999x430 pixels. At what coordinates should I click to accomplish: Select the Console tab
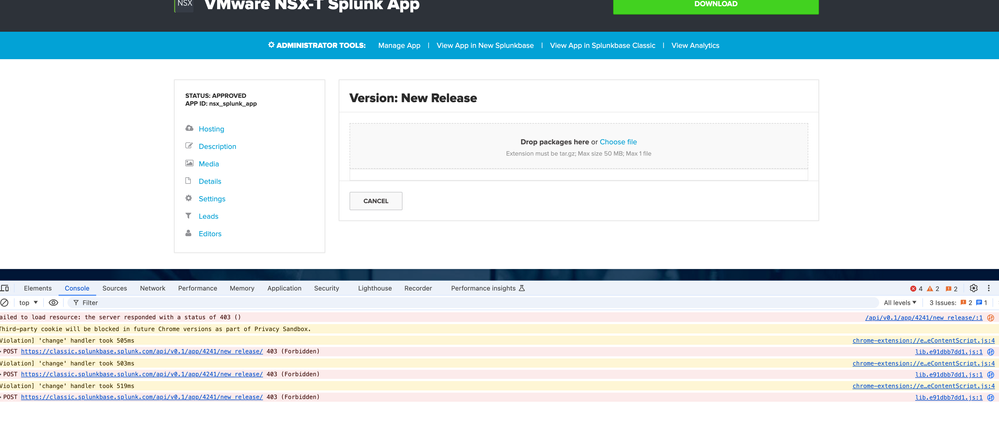click(x=77, y=288)
